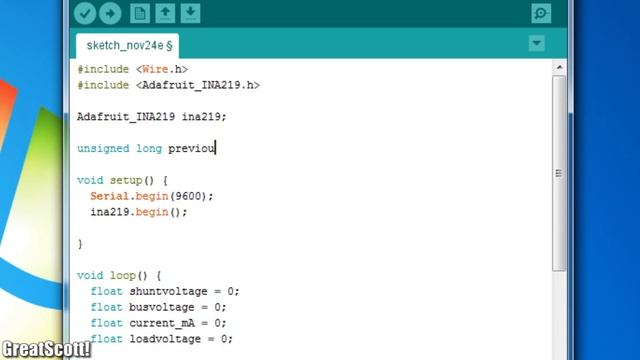Click the Verify checkmark button
The image size is (640, 360).
(85, 13)
